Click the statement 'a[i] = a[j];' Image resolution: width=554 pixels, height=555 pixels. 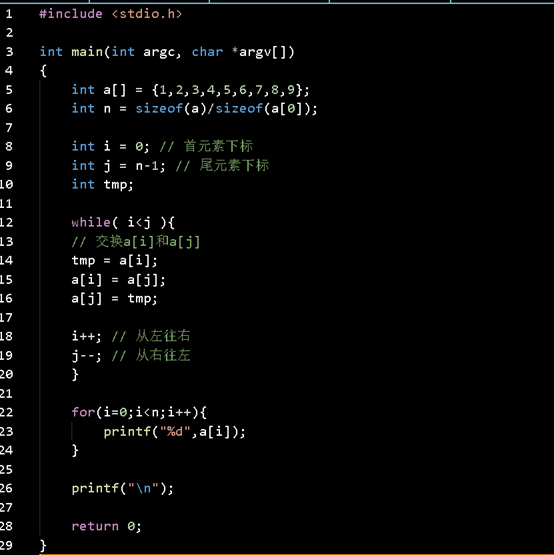pos(118,280)
